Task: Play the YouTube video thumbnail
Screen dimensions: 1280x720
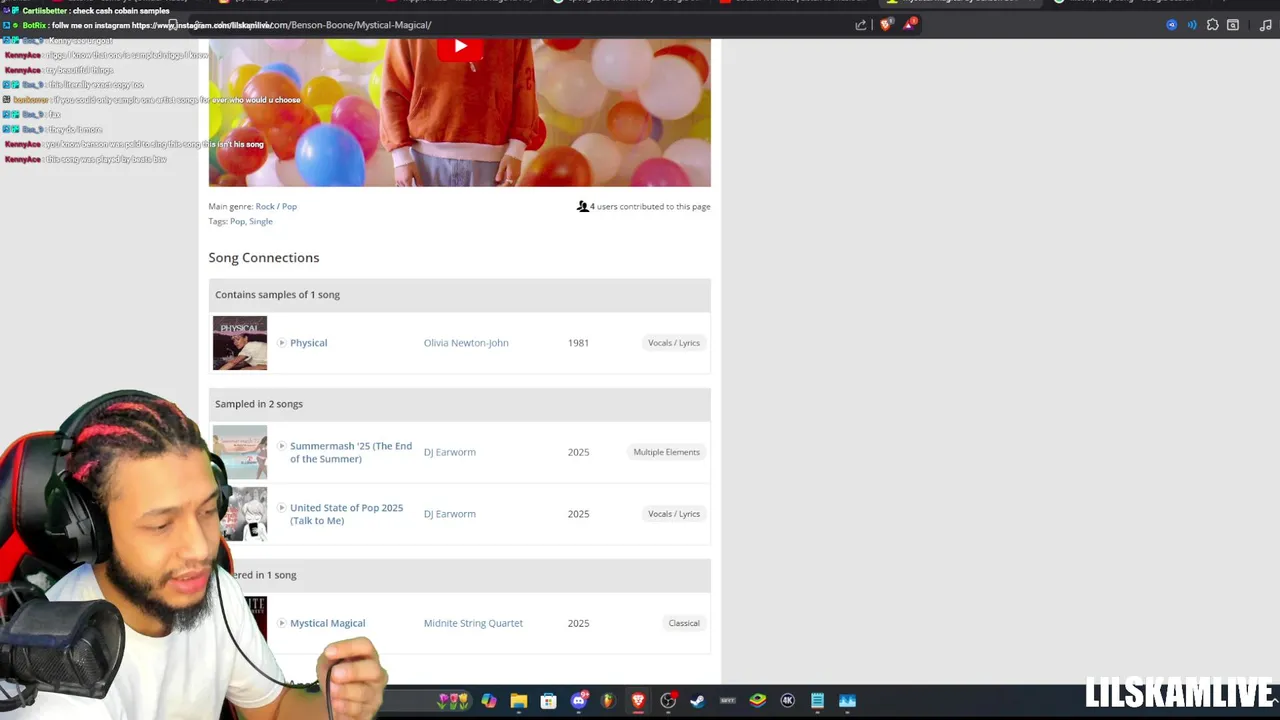Action: click(460, 46)
